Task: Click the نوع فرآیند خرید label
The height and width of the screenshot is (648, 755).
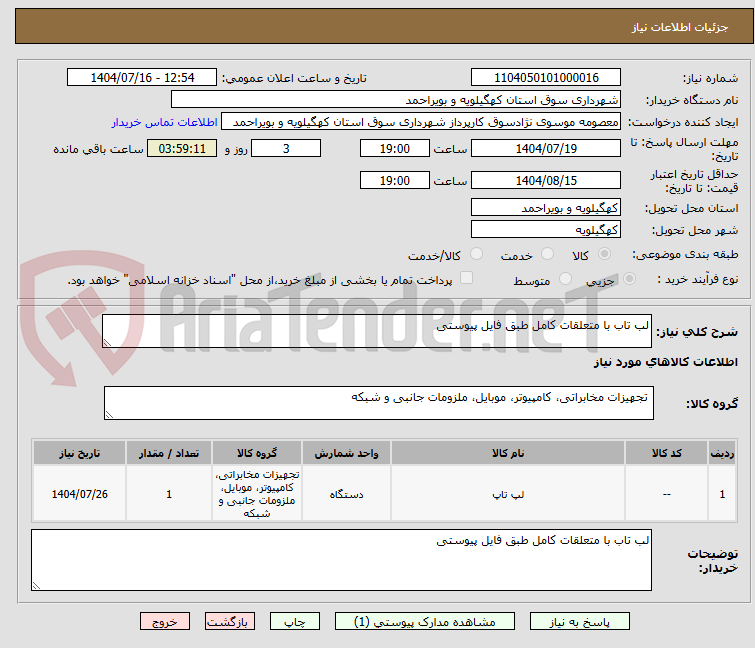Action: click(x=698, y=279)
